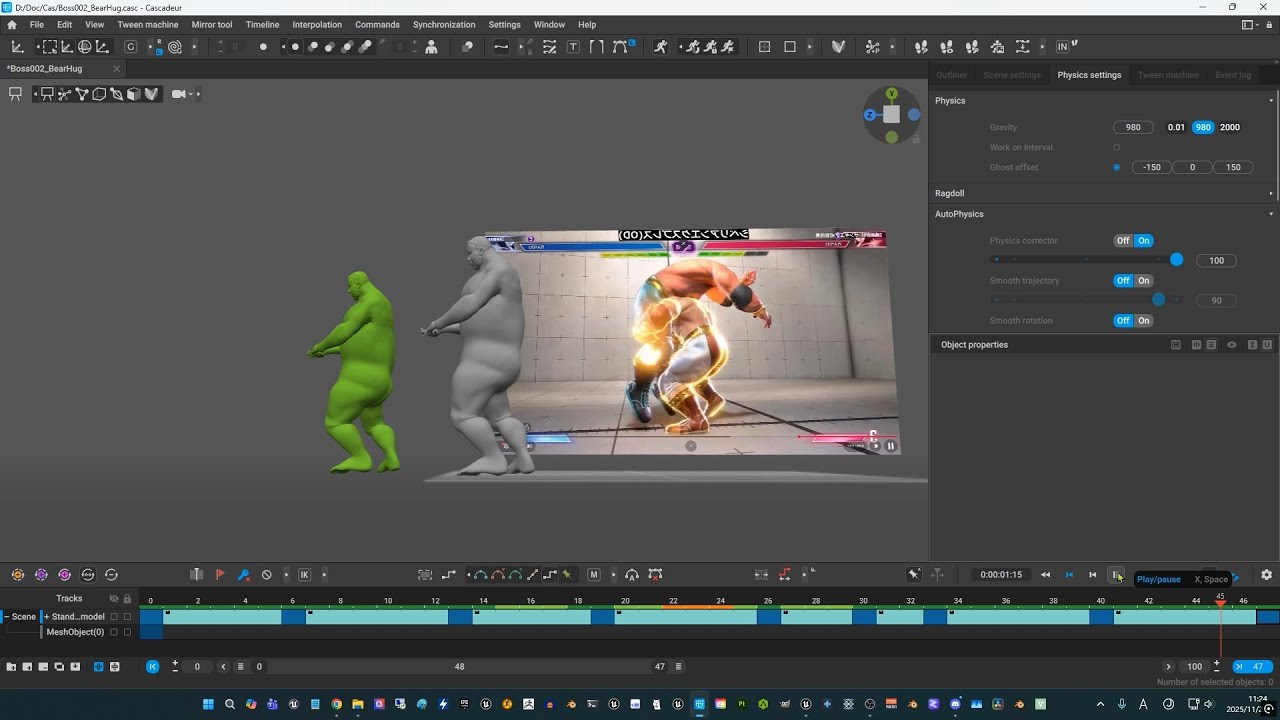Image resolution: width=1280 pixels, height=720 pixels.
Task: Click the blue jump-to-start button below timeline
Action: coord(152,667)
